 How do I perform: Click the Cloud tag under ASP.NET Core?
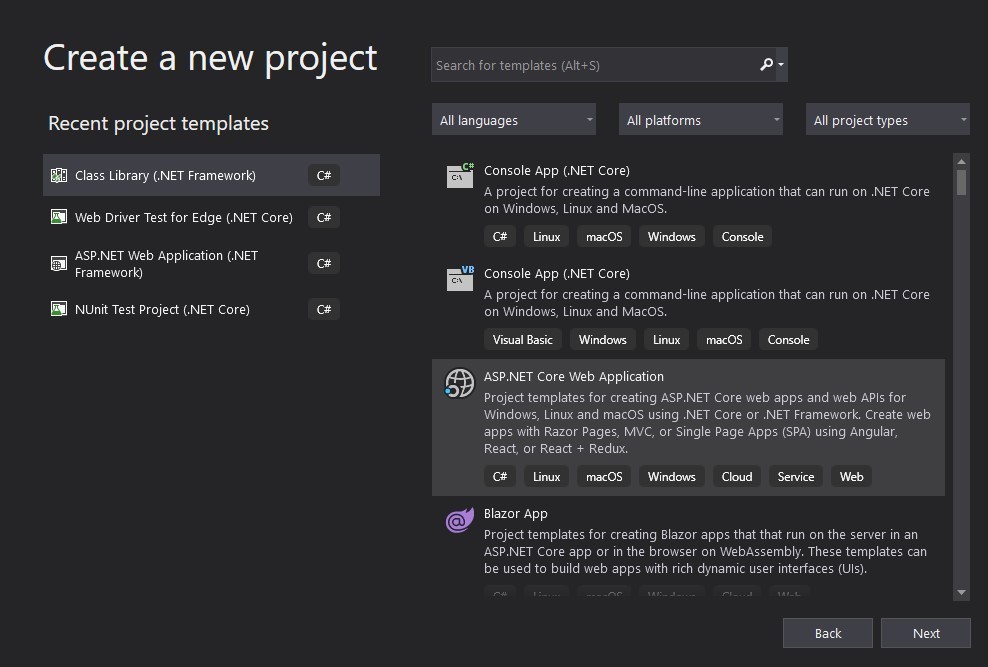[x=737, y=477]
